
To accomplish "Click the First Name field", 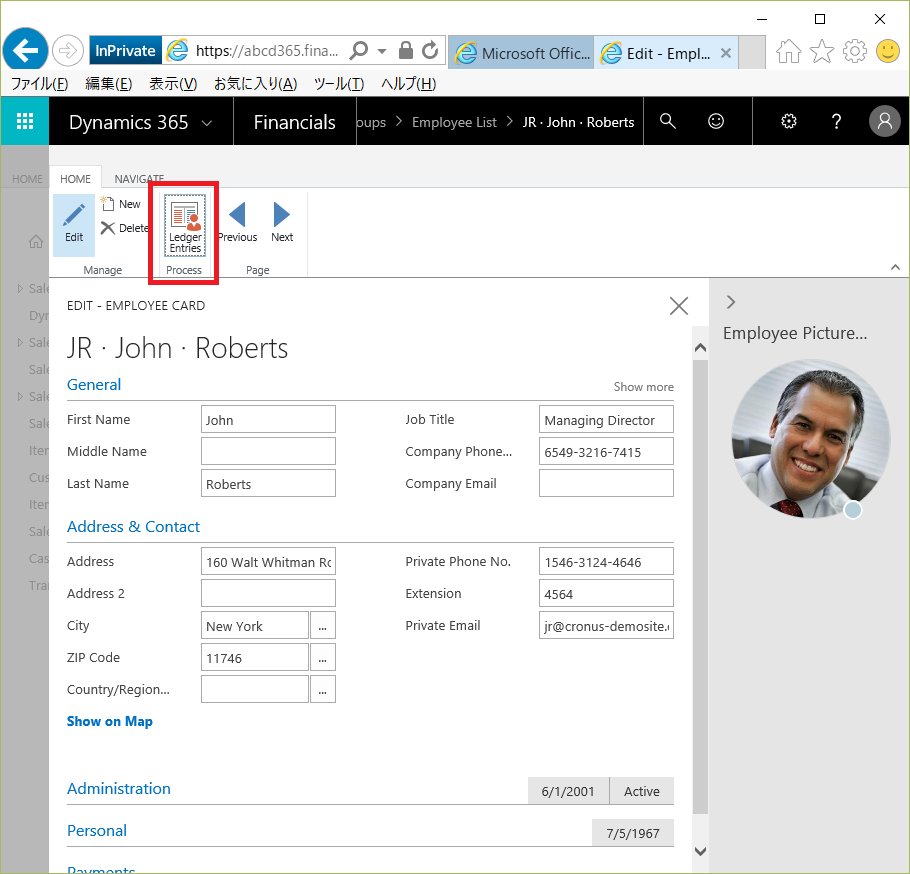I will [268, 419].
